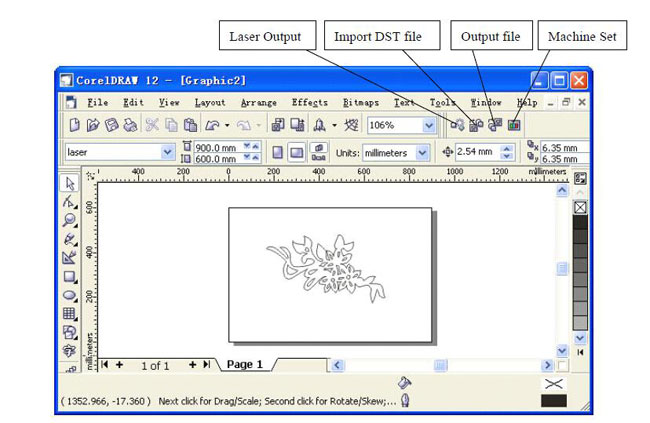This screenshot has width=650, height=423.
Task: Click the Import DST file icon
Action: click(476, 126)
